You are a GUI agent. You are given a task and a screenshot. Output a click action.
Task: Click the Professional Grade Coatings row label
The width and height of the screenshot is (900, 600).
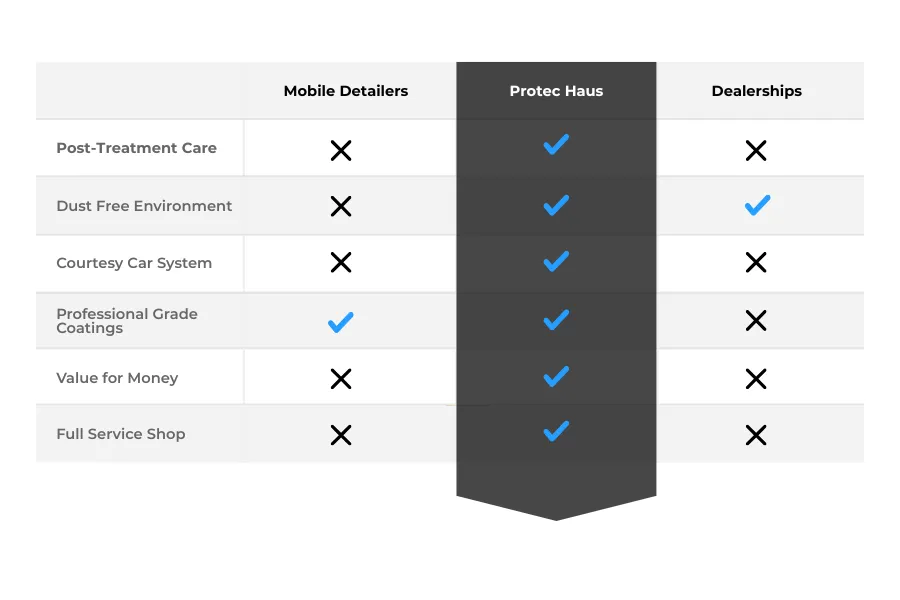coord(127,321)
